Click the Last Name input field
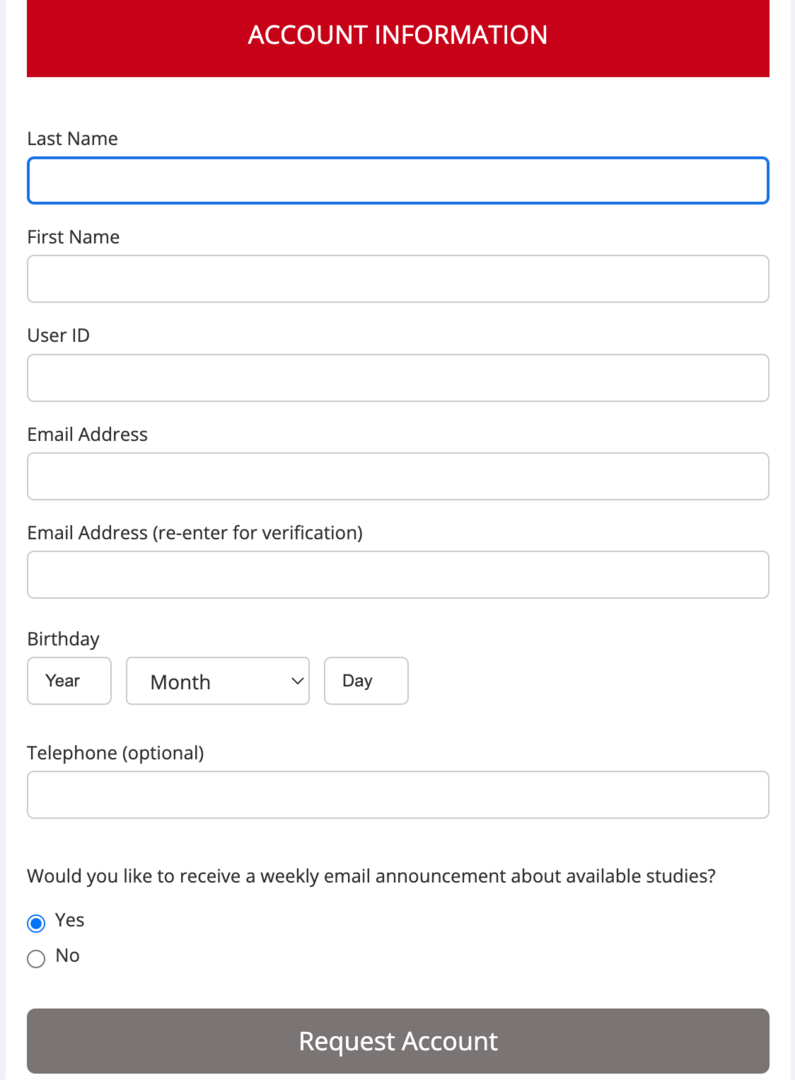 tap(397, 181)
